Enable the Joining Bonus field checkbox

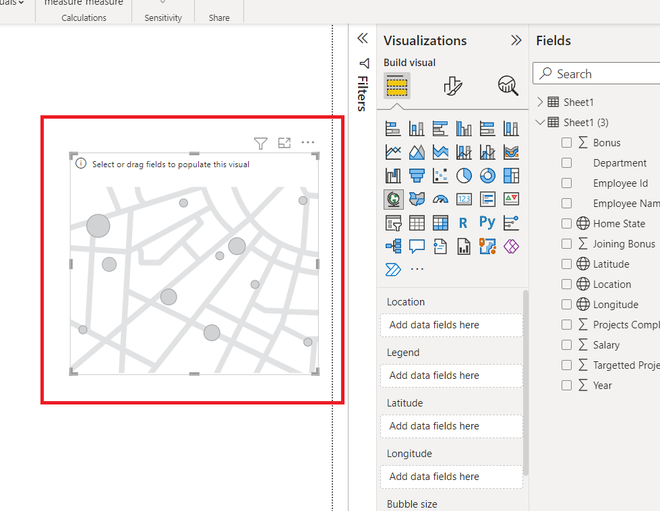567,244
